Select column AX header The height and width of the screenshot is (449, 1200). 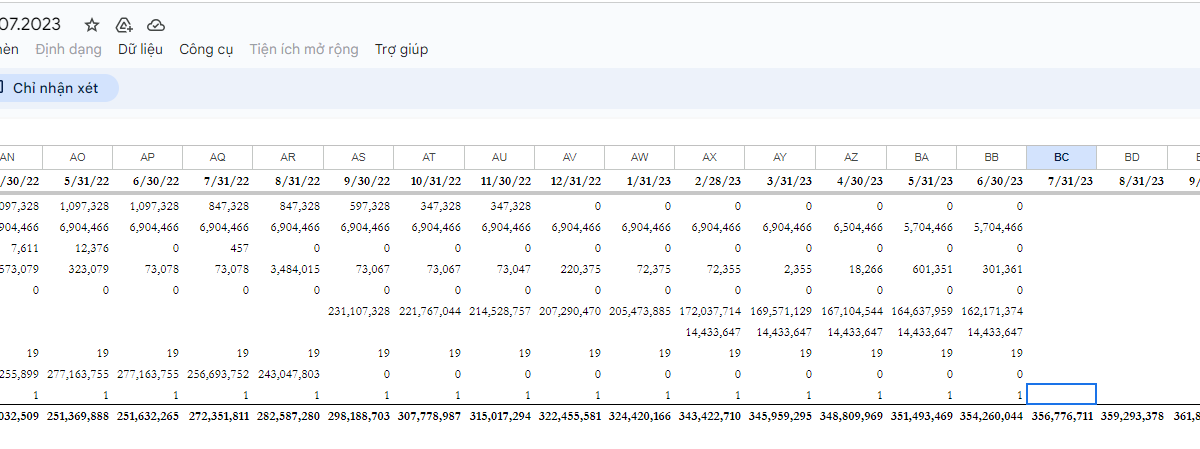point(710,157)
